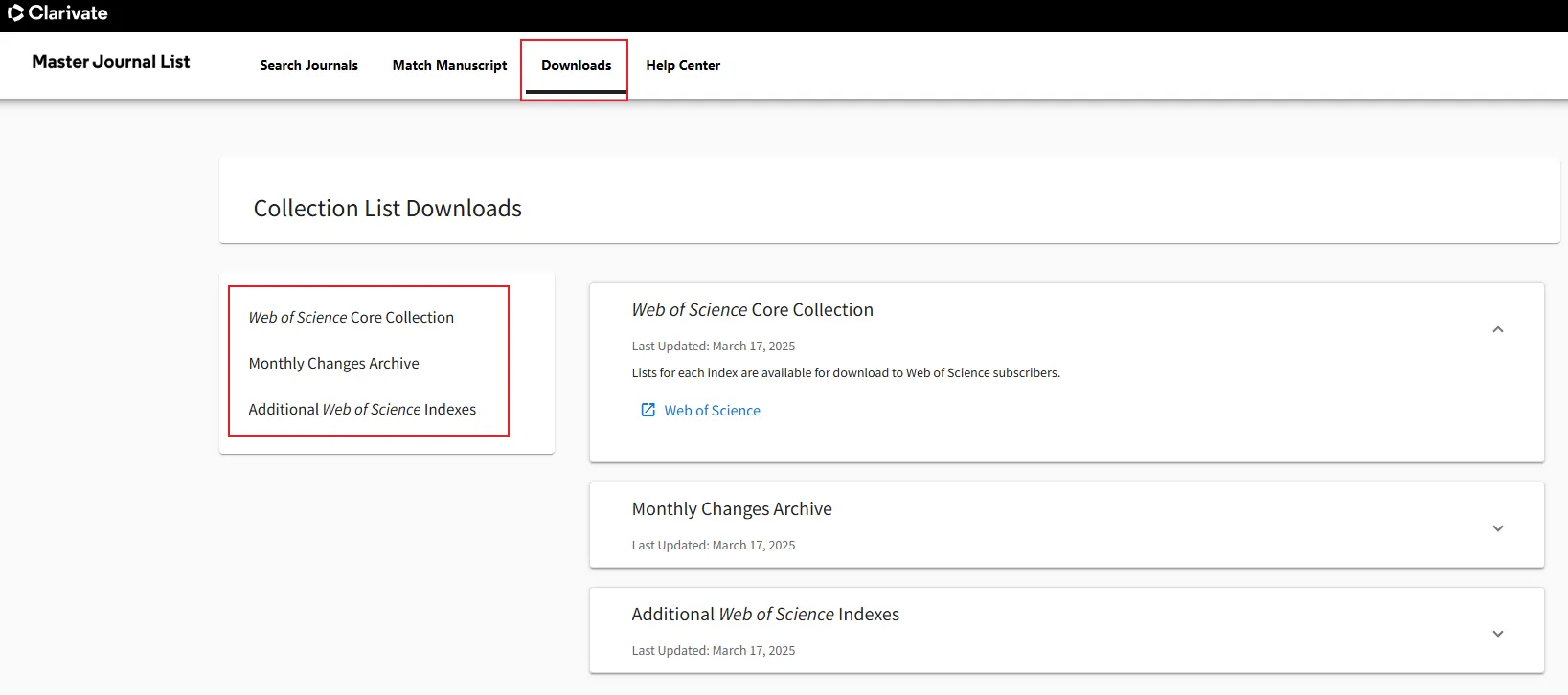Open the Master Journal List home title
Screen dimensions: 1568x695
111,62
